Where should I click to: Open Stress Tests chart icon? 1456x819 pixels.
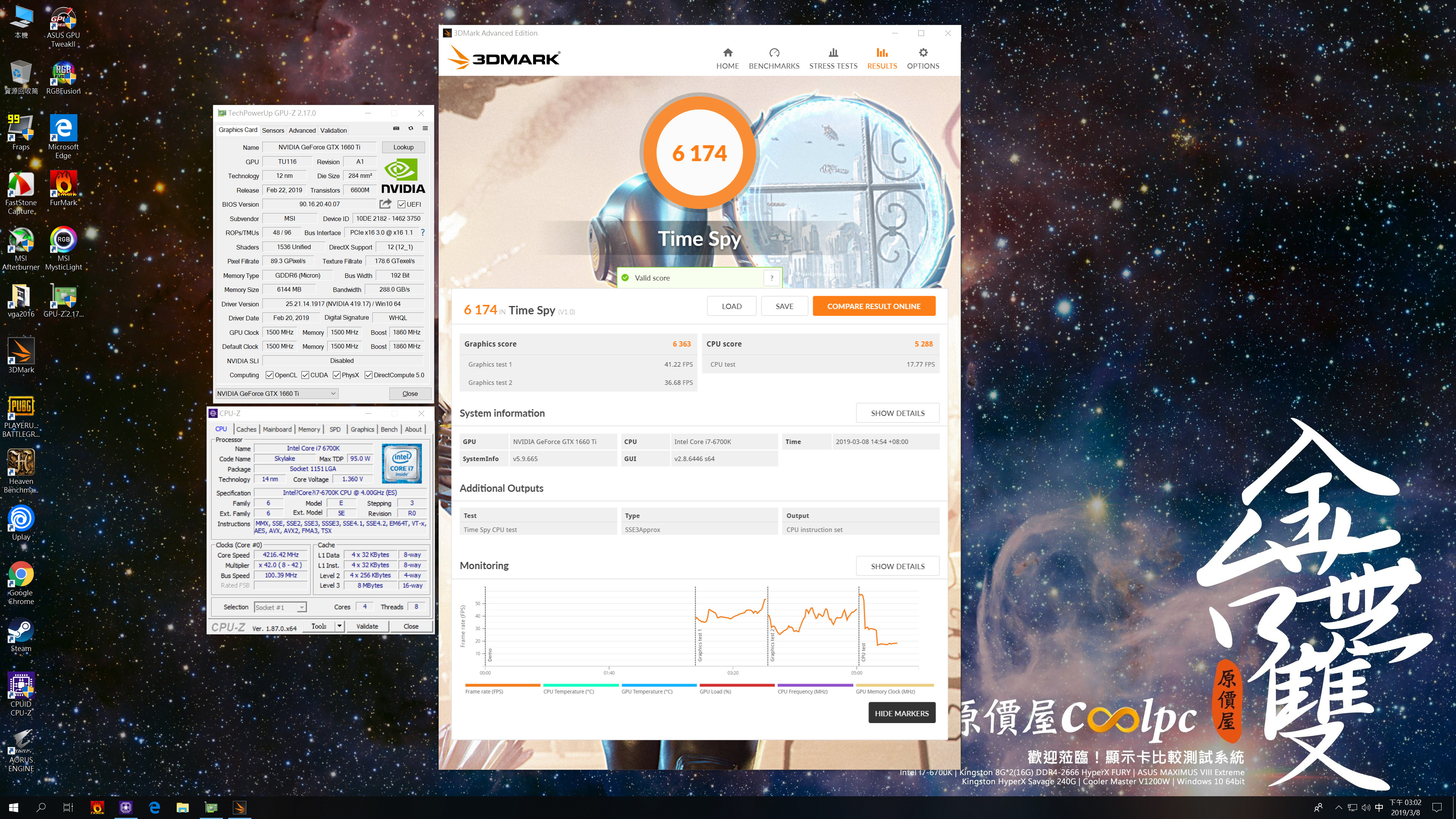pos(833,53)
